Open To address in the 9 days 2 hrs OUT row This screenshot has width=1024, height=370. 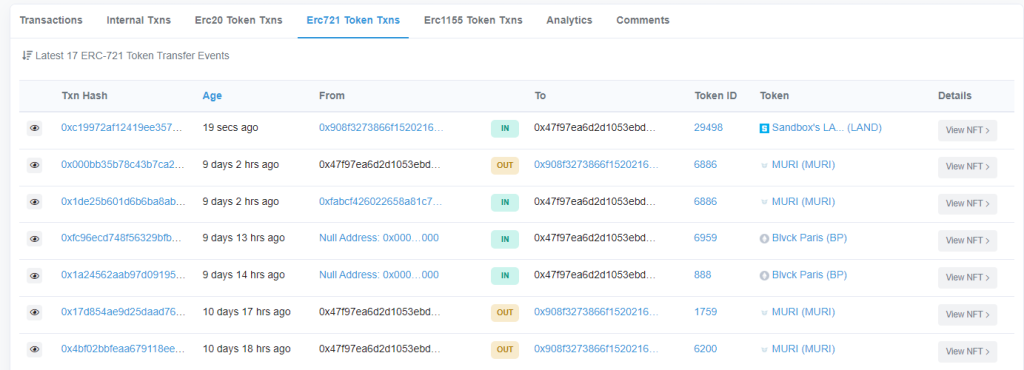point(596,165)
